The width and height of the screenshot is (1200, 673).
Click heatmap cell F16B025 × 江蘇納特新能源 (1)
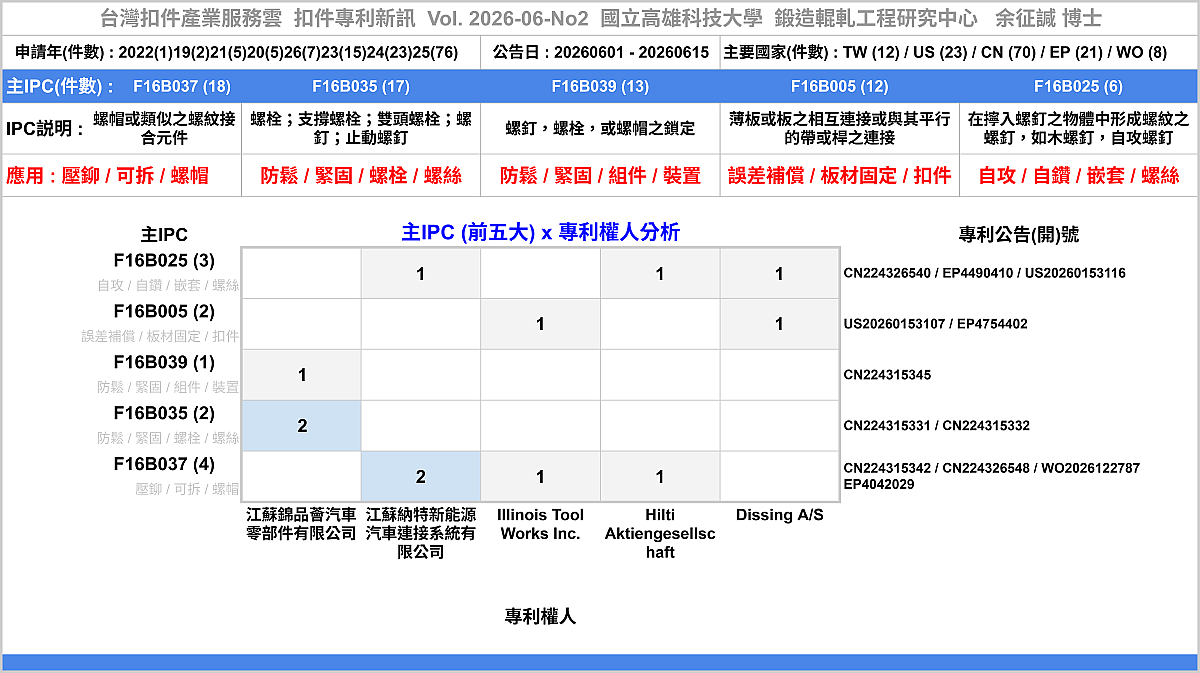pos(421,274)
